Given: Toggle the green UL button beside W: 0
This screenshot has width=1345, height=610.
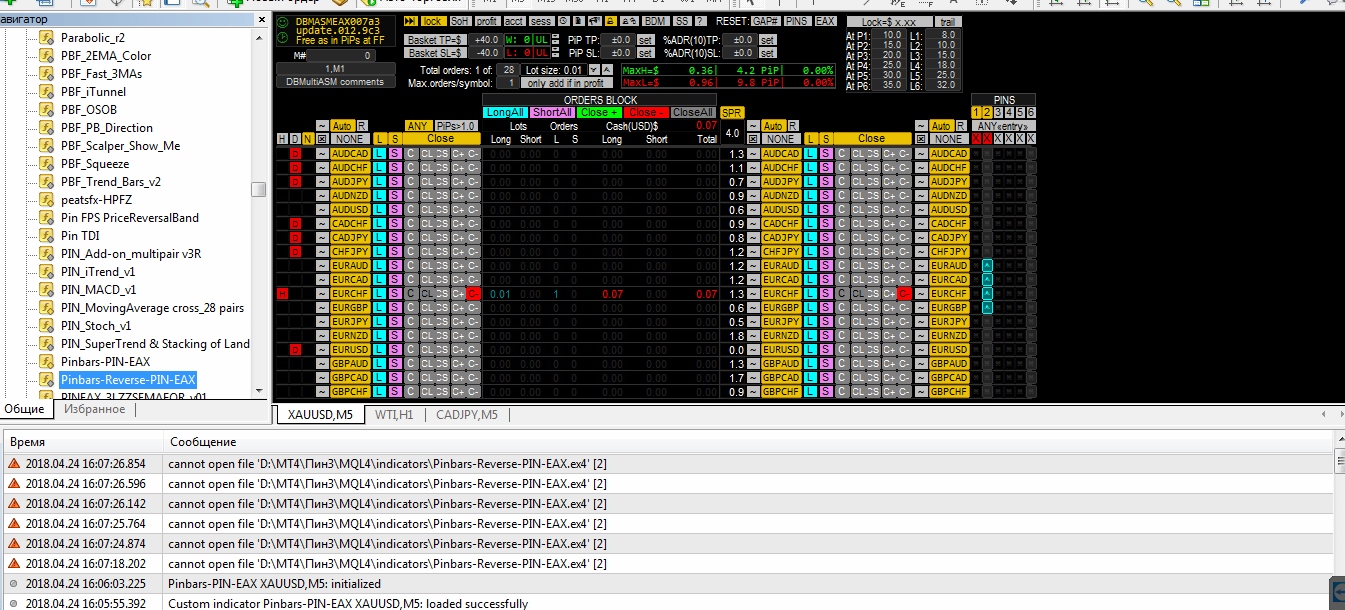Looking at the screenshot, I should 542,40.
